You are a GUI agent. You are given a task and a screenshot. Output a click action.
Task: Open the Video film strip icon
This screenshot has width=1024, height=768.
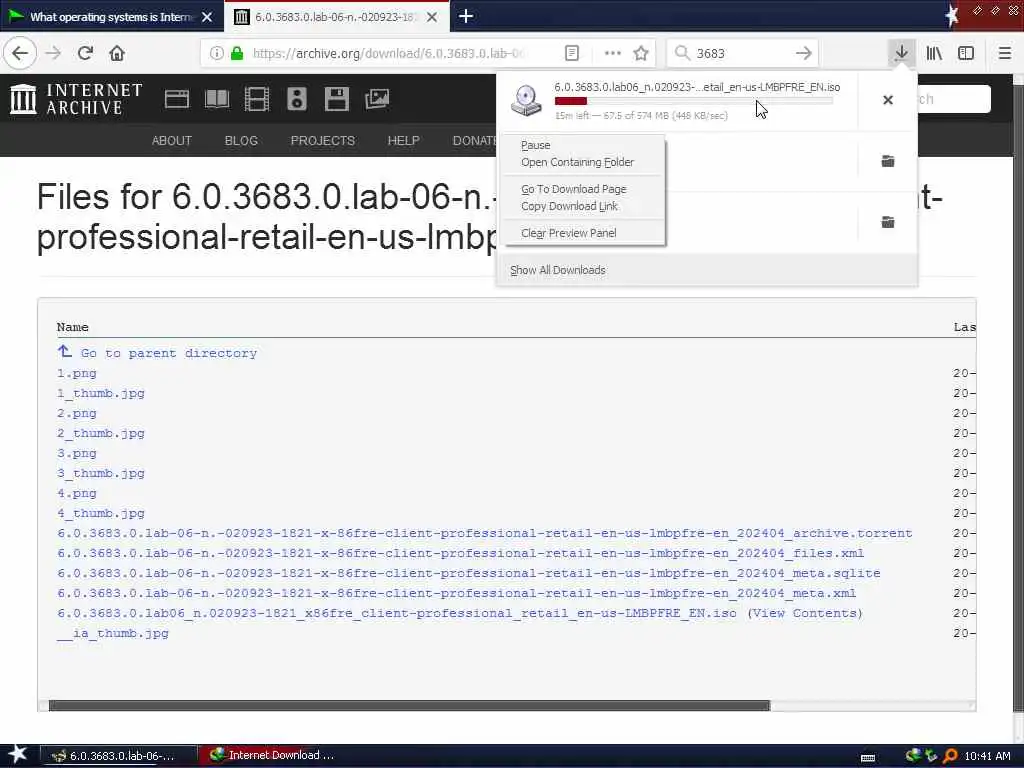(x=257, y=99)
